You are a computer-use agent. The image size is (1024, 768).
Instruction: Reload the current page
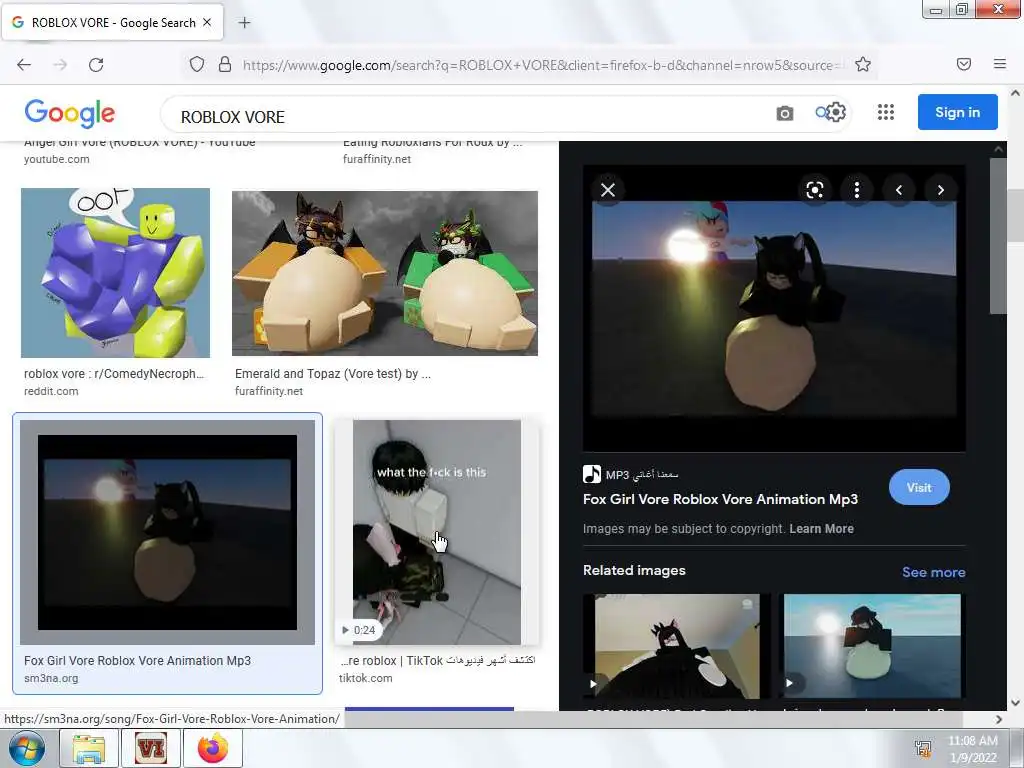pyautogui.click(x=96, y=65)
